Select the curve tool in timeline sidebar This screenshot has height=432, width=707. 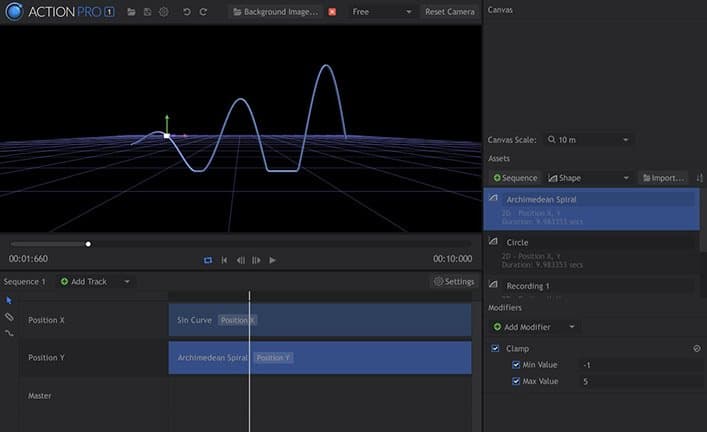pyautogui.click(x=9, y=332)
